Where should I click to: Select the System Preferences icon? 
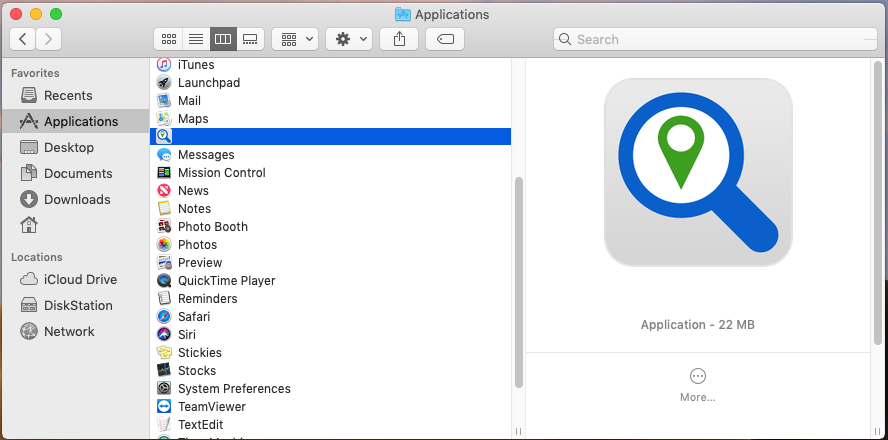[x=164, y=388]
